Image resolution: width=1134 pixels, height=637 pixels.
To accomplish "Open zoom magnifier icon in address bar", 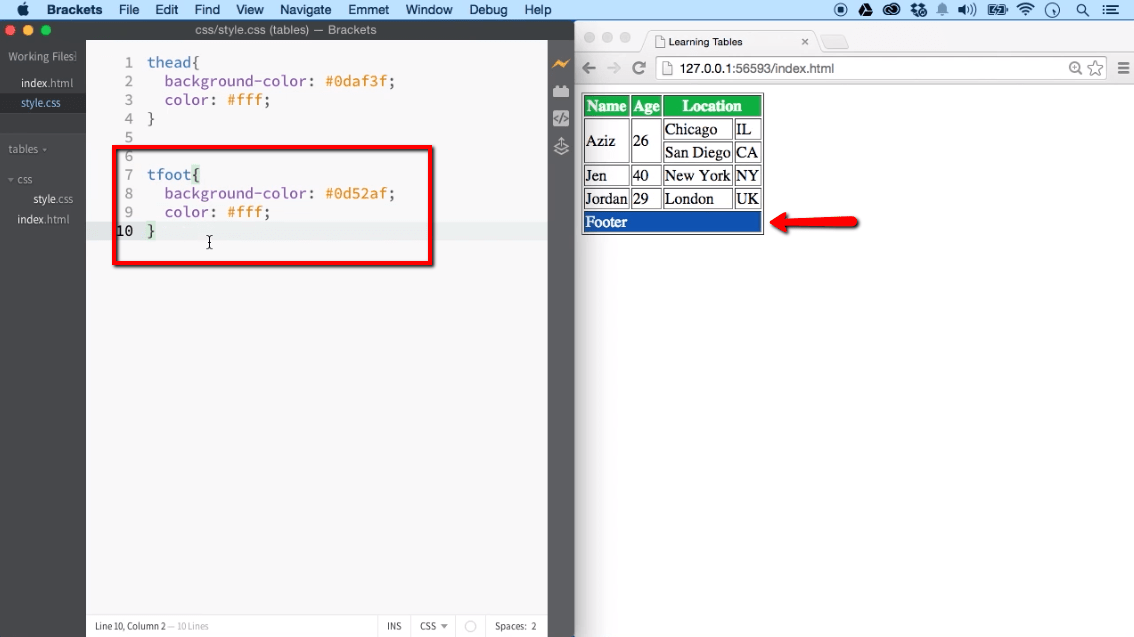I will 1075,68.
